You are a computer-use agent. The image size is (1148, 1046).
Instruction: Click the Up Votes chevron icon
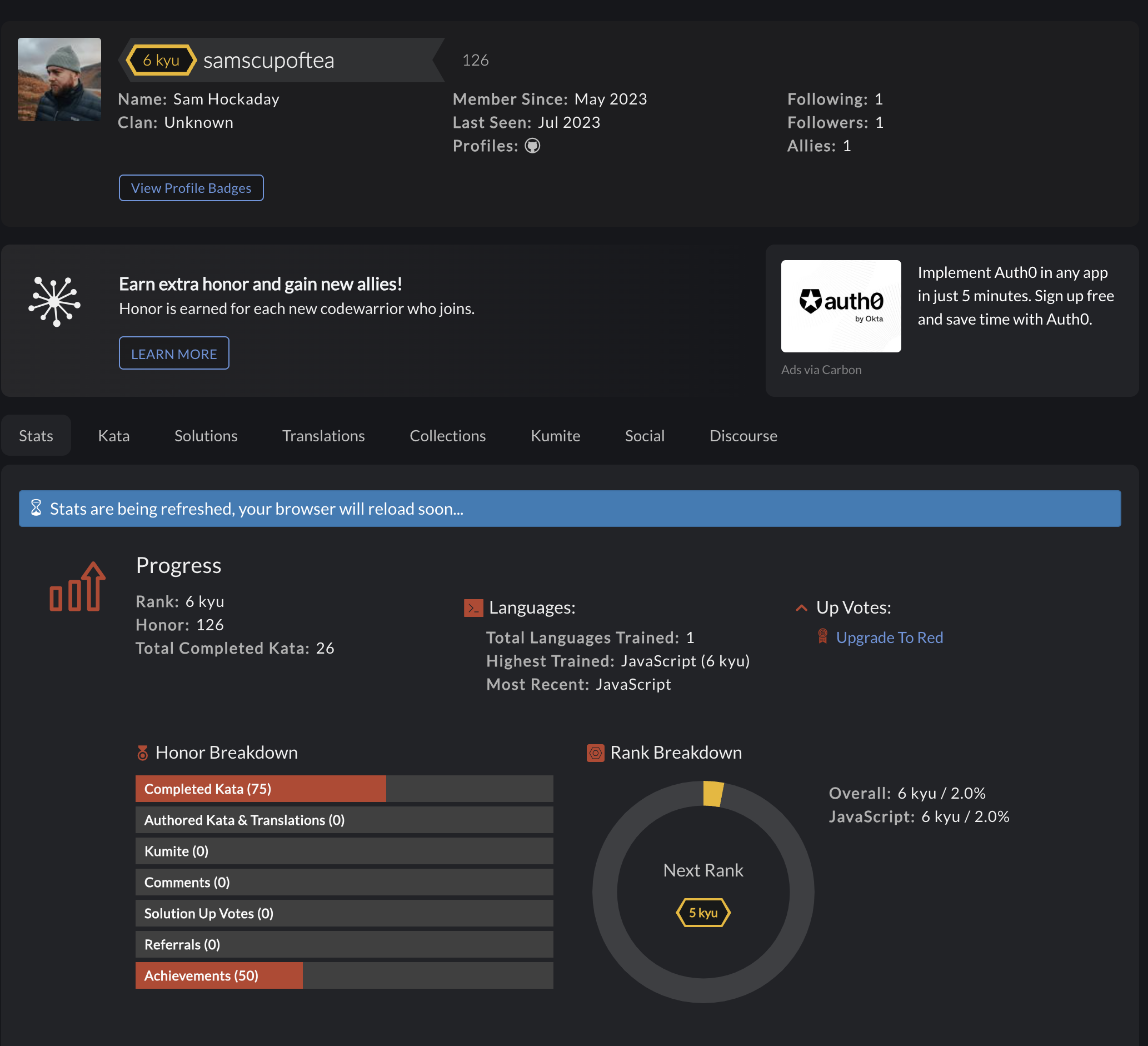tap(801, 608)
